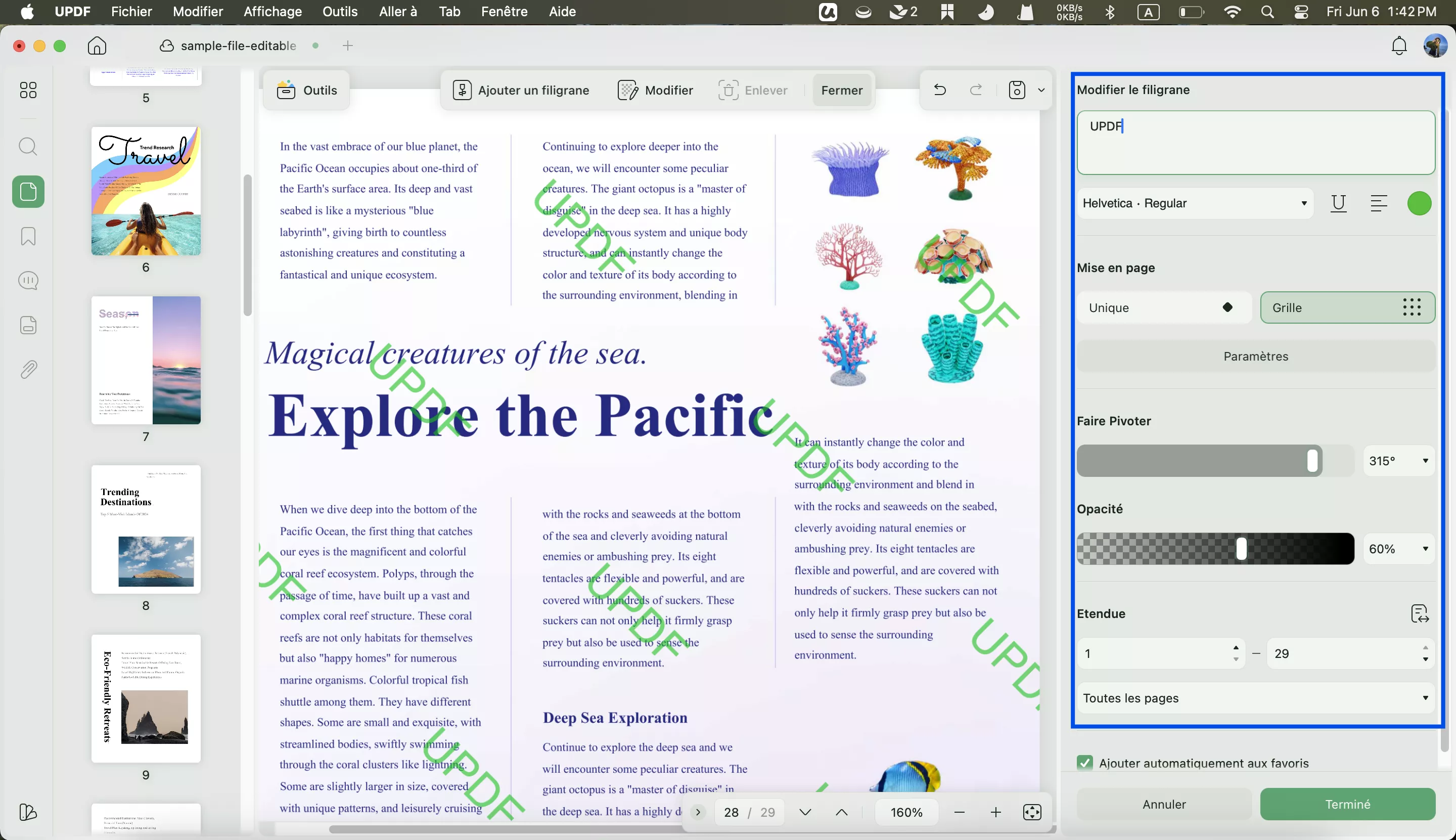Select the Unique layout option
Viewport: 1456px width, 840px height.
tap(1164, 307)
